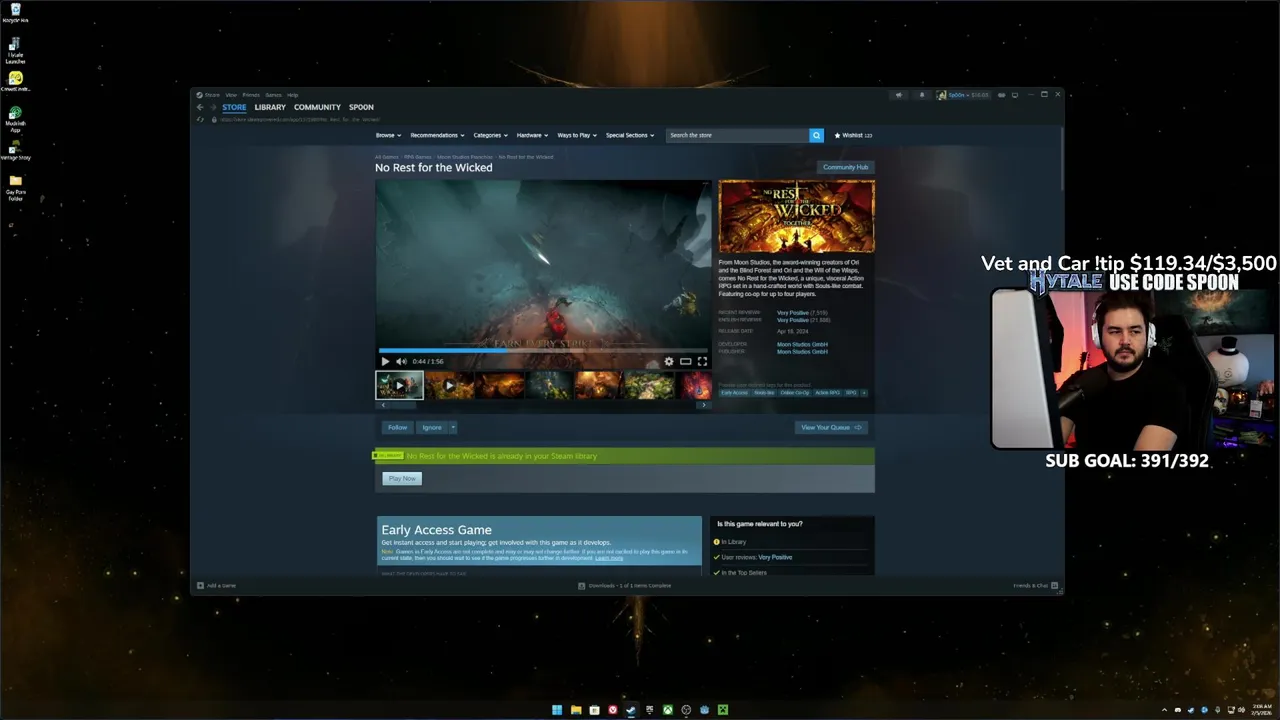Click the Steam taskbar icon
1280x720 pixels.
(631, 710)
